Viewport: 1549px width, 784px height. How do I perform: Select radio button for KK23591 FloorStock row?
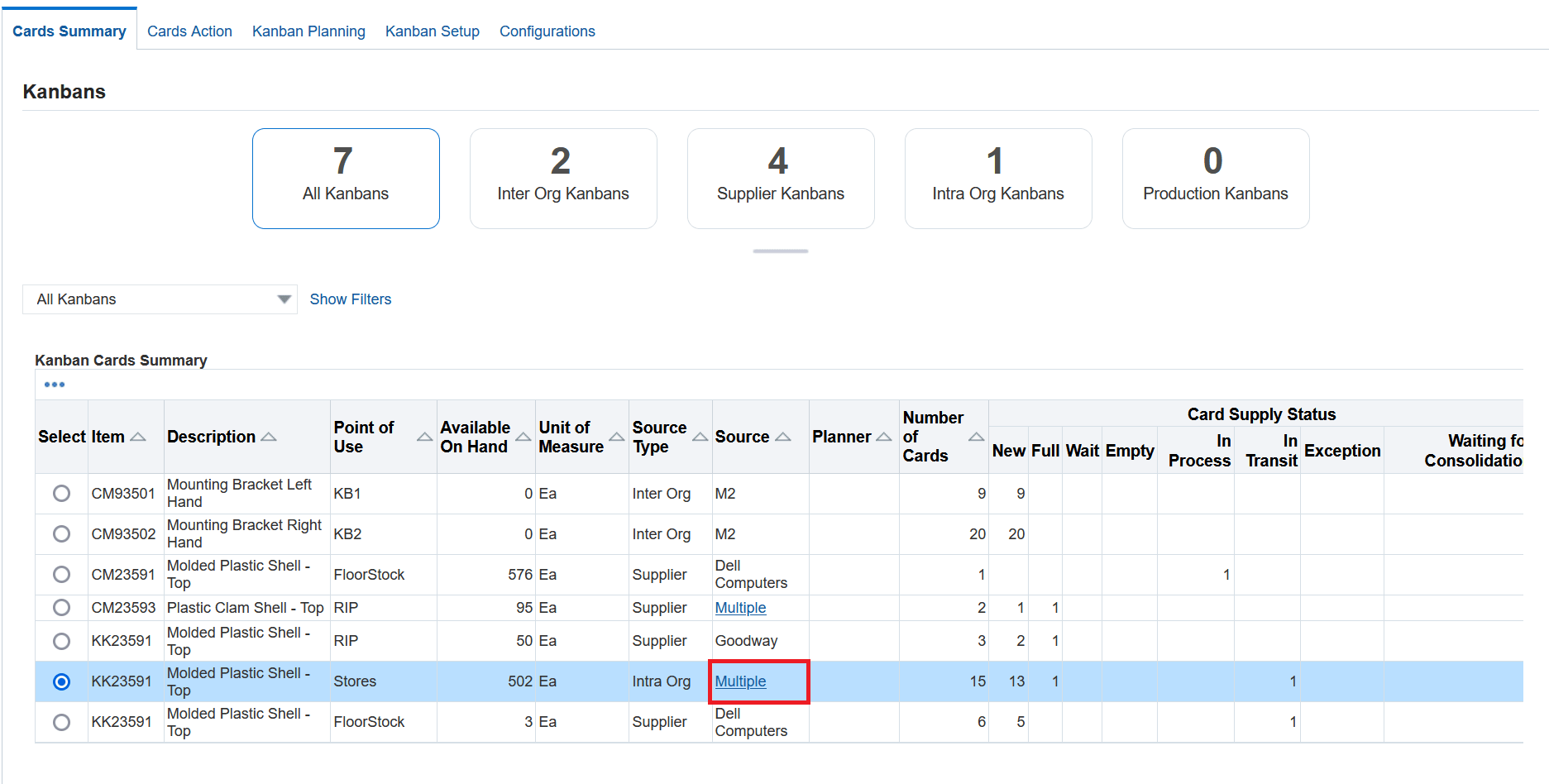[x=61, y=722]
